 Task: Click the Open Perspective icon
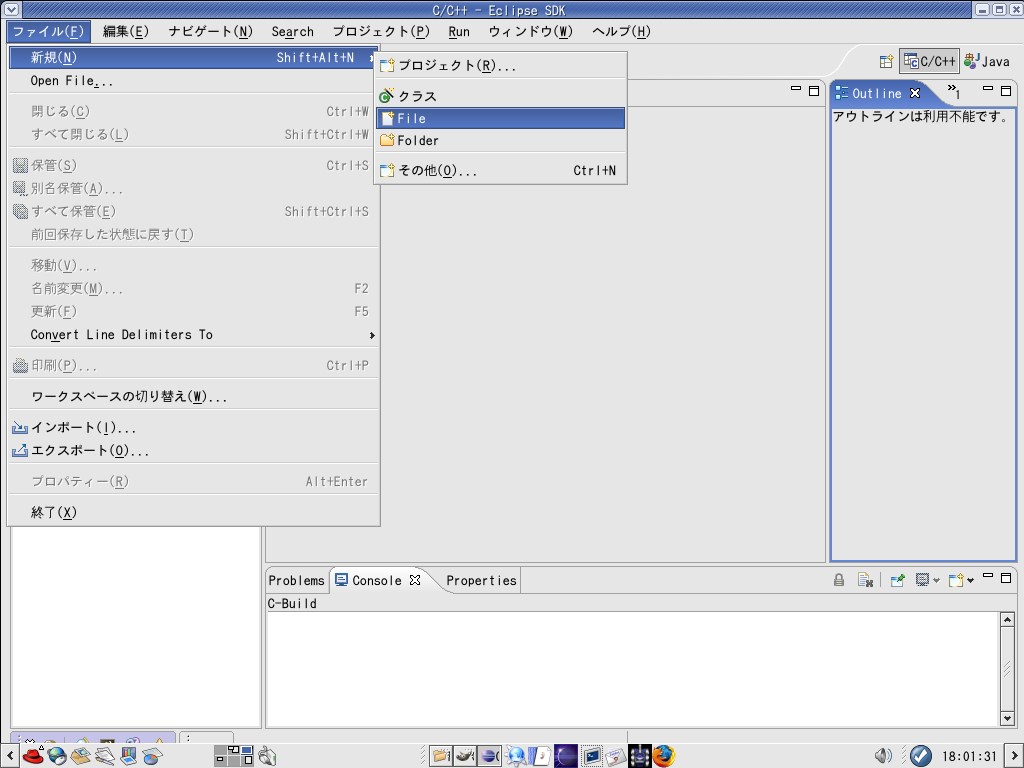coord(886,61)
